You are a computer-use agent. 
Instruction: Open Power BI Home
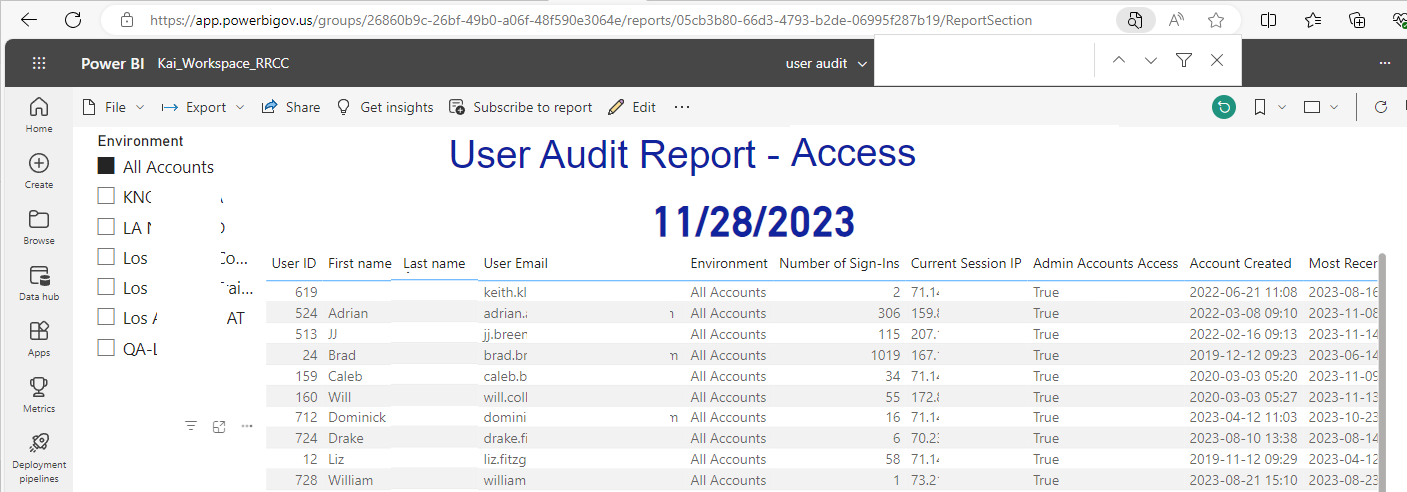[x=39, y=114]
